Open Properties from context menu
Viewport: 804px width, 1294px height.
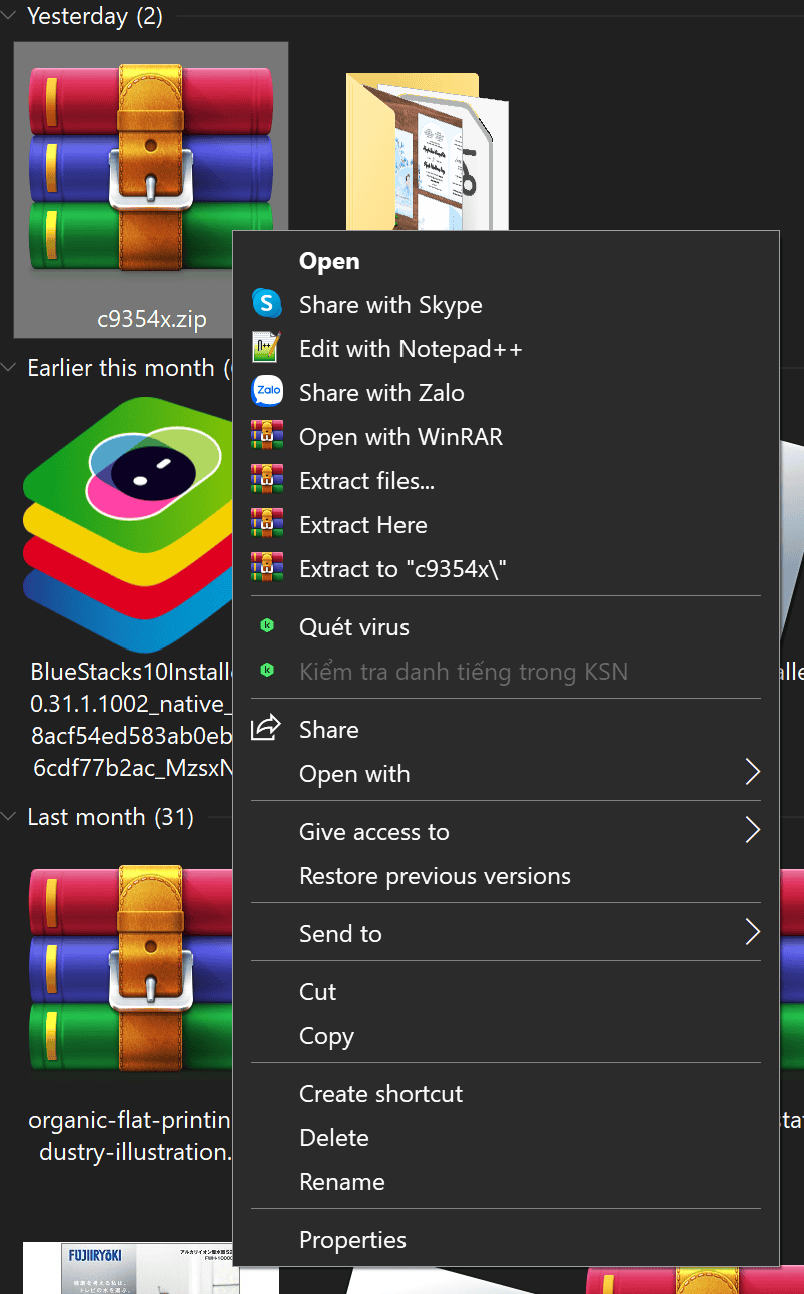pyautogui.click(x=352, y=1240)
